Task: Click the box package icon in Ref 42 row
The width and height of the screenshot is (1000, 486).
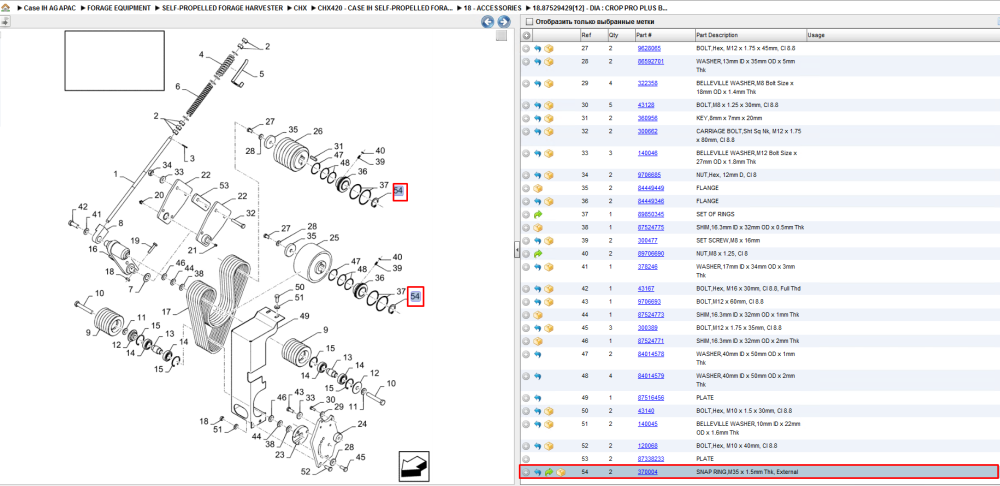Action: (x=548, y=288)
